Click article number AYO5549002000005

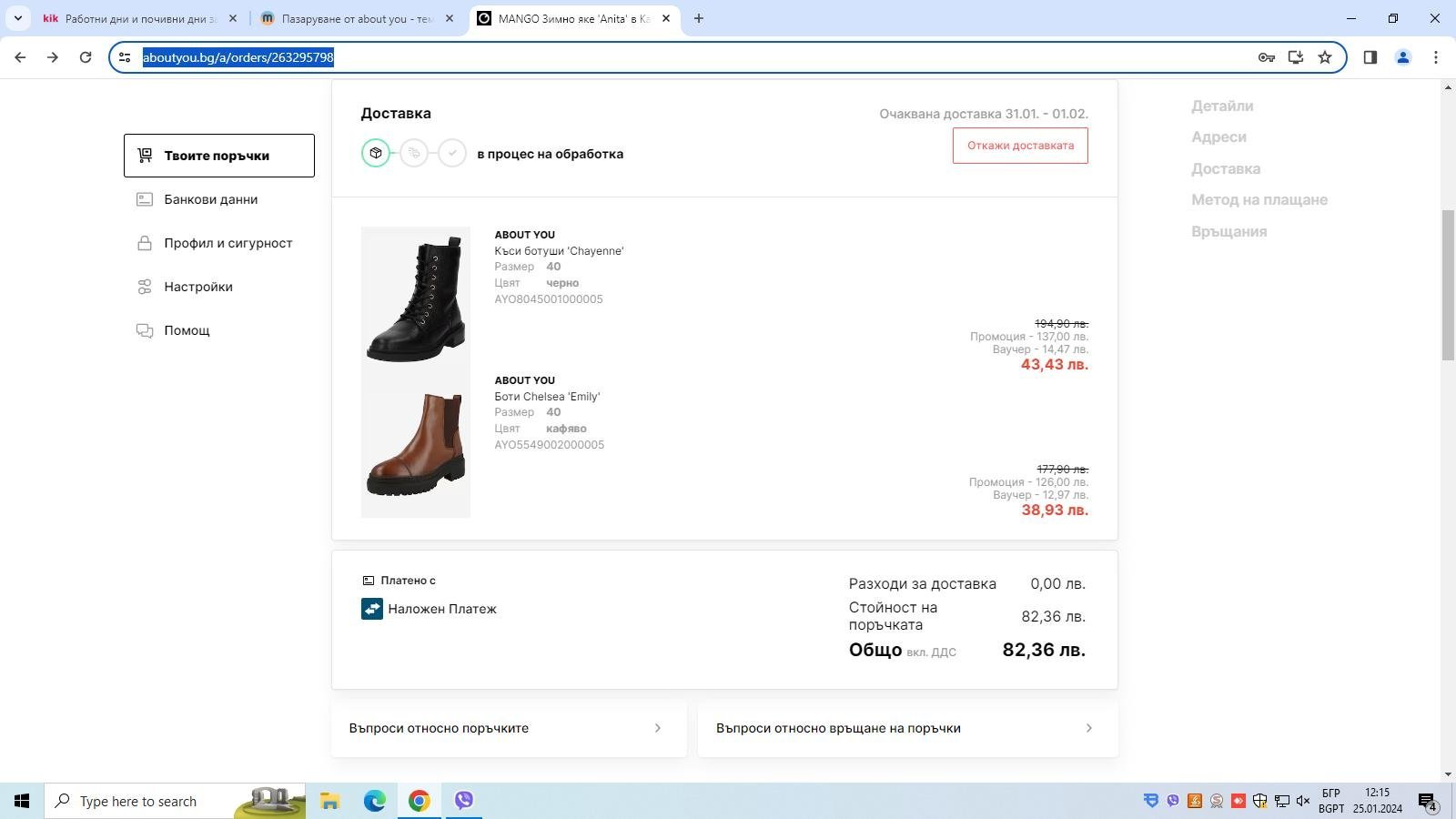coord(549,445)
